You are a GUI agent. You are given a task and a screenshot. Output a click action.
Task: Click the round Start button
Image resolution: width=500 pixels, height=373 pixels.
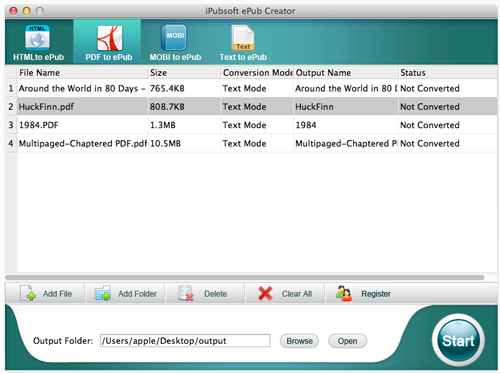coord(458,340)
